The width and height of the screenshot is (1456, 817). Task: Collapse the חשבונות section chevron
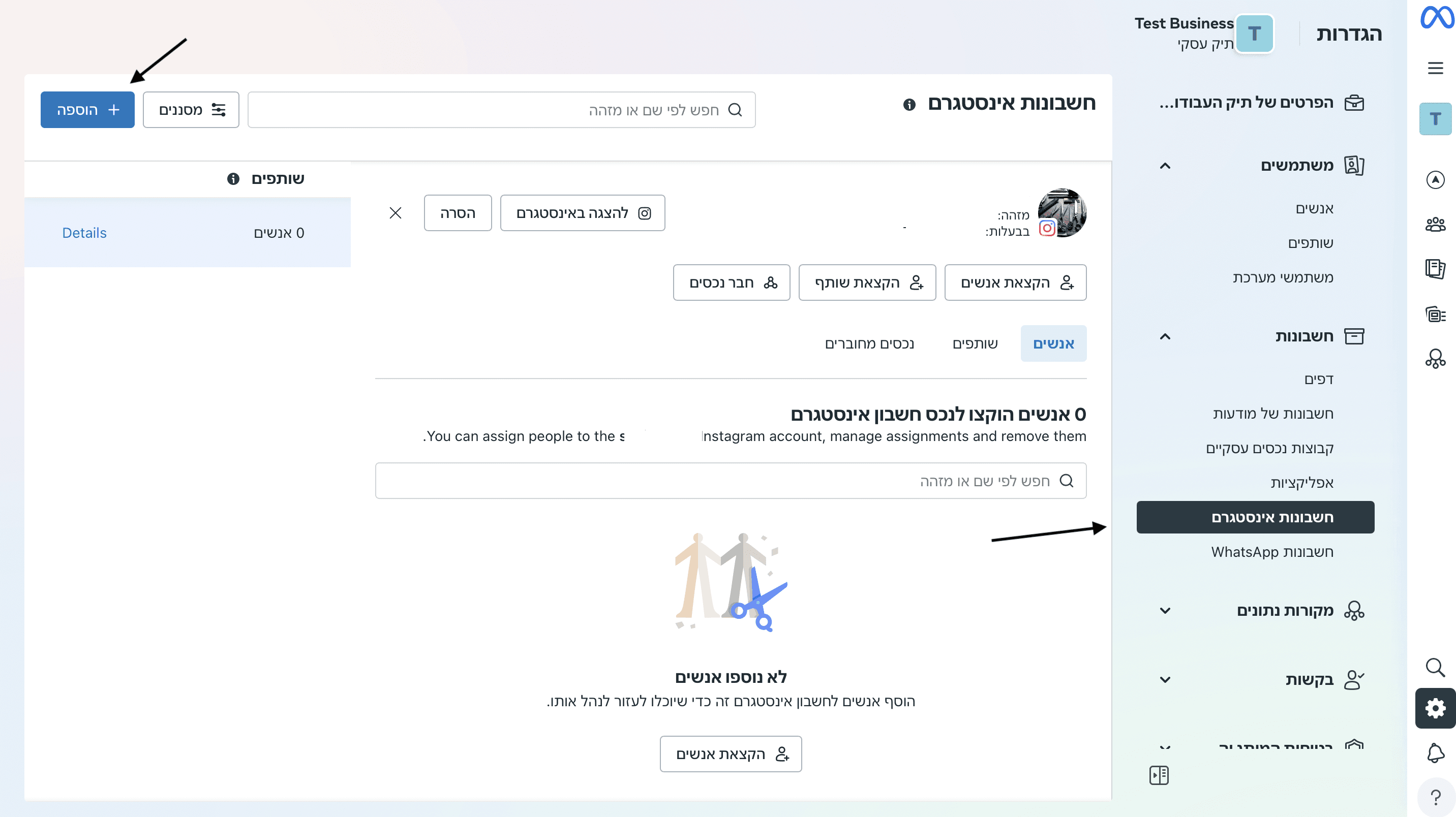pos(1164,337)
